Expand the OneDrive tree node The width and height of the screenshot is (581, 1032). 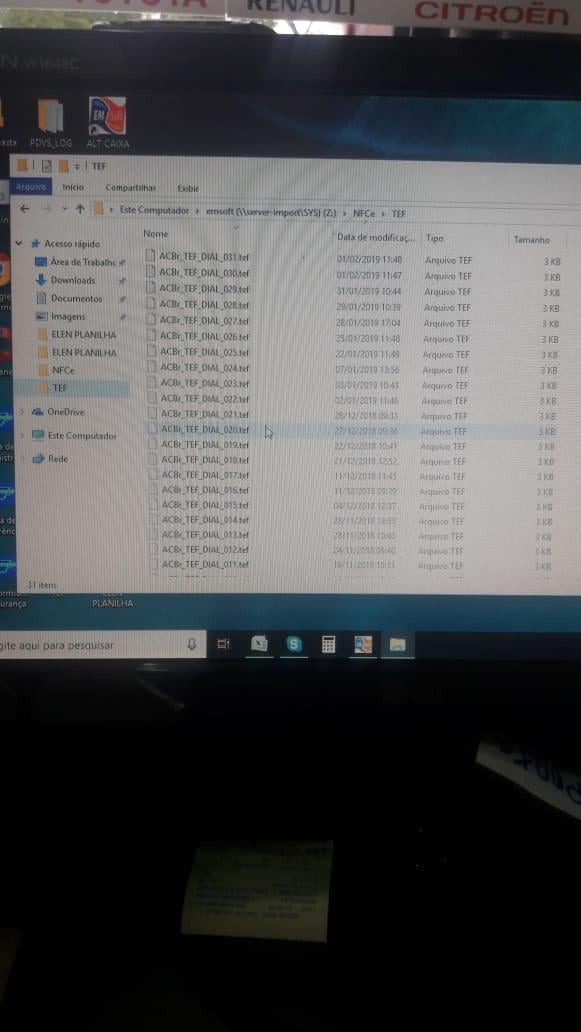(22, 412)
